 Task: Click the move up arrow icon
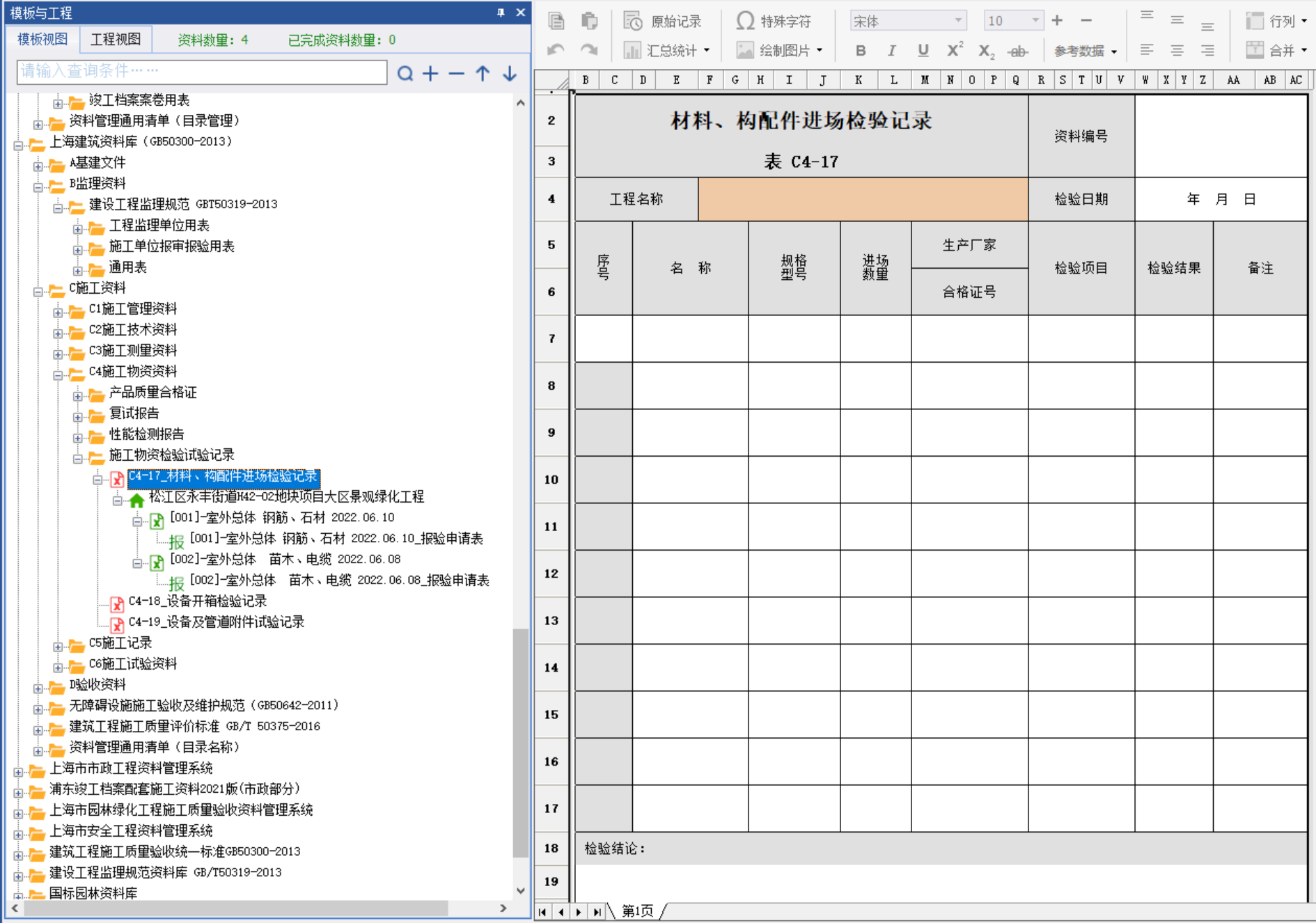(x=483, y=73)
